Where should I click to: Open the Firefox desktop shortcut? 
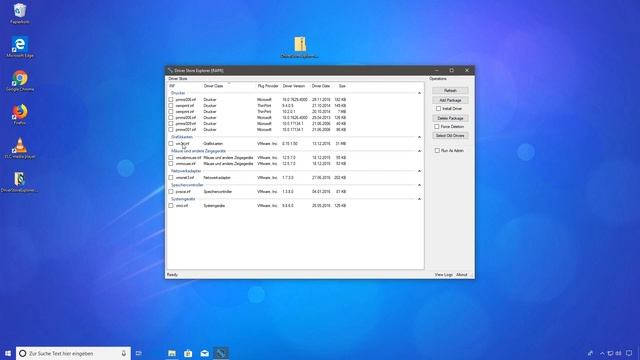pyautogui.click(x=20, y=114)
